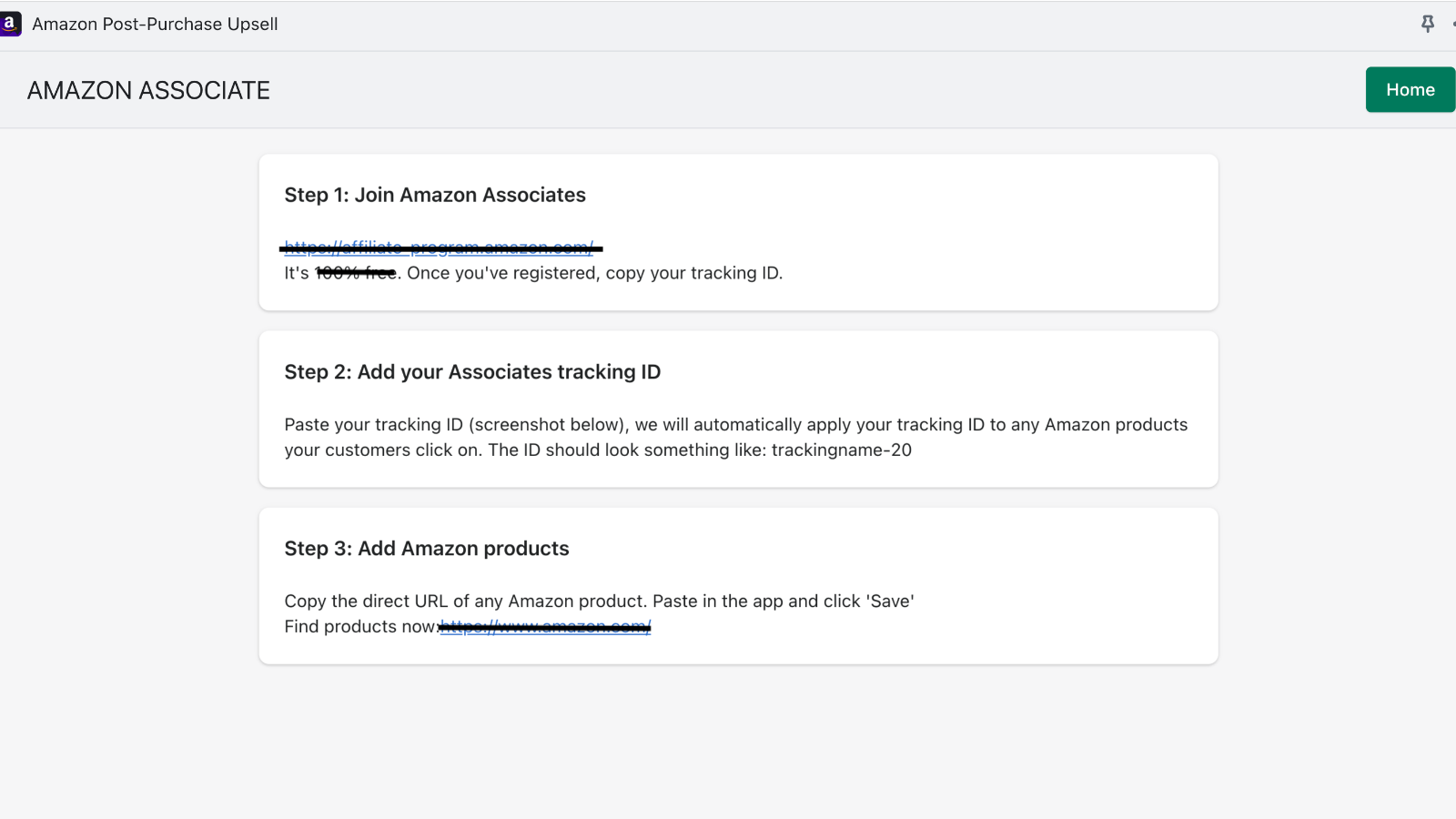Open the www.amazon.com link
This screenshot has height=819, width=1456.
coord(546,626)
